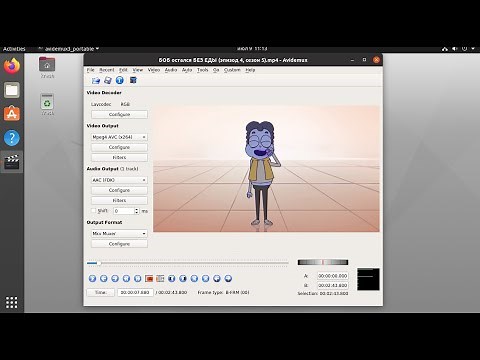Viewport: 480px width, 360px height.
Task: Open the Trash desktop icon
Action: point(47,105)
